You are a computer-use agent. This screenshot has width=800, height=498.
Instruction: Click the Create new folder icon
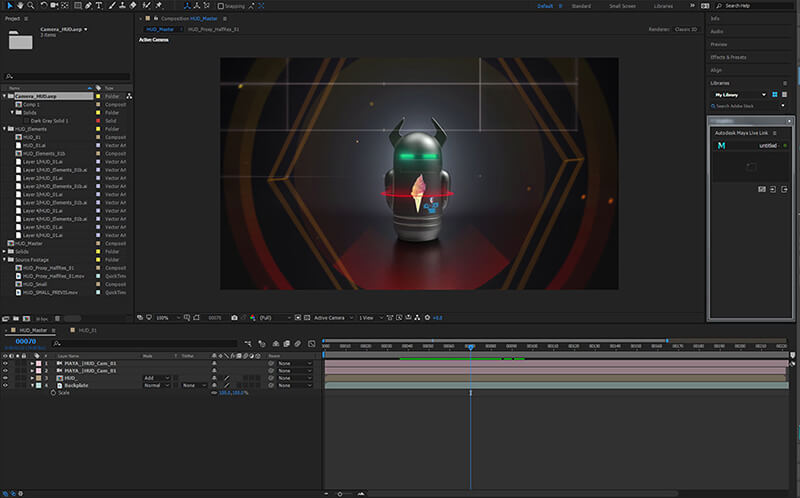[16, 318]
